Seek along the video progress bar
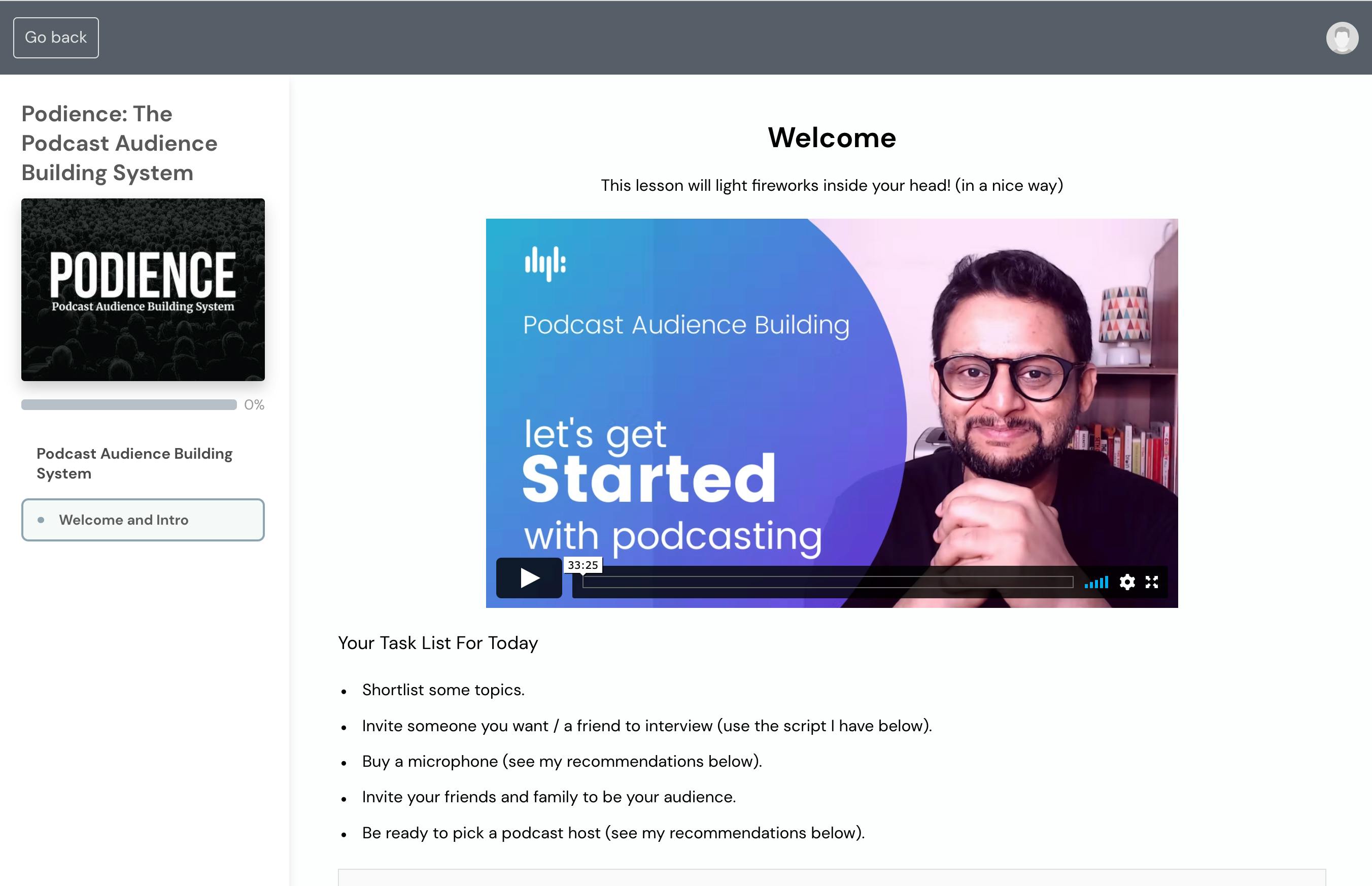This screenshot has height=886, width=1372. [x=829, y=582]
